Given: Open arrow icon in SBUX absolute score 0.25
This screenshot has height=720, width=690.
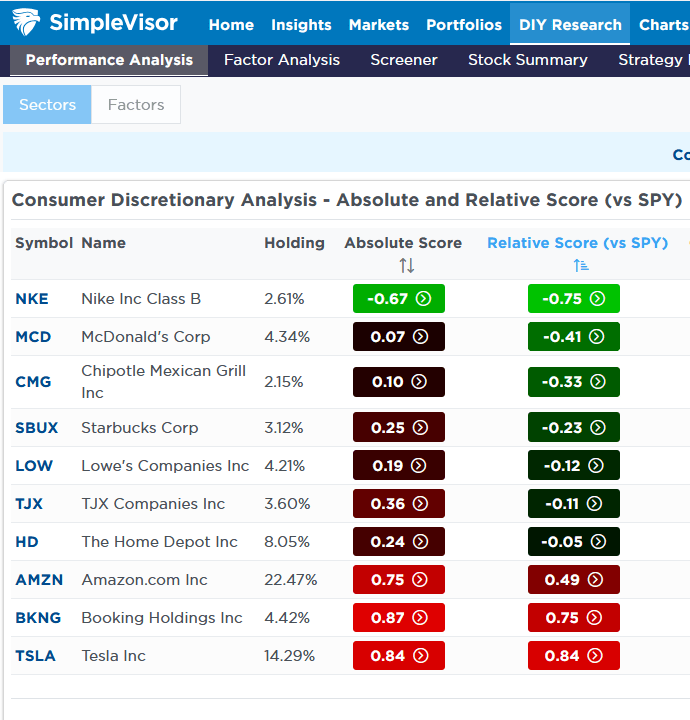Looking at the screenshot, I should point(420,428).
